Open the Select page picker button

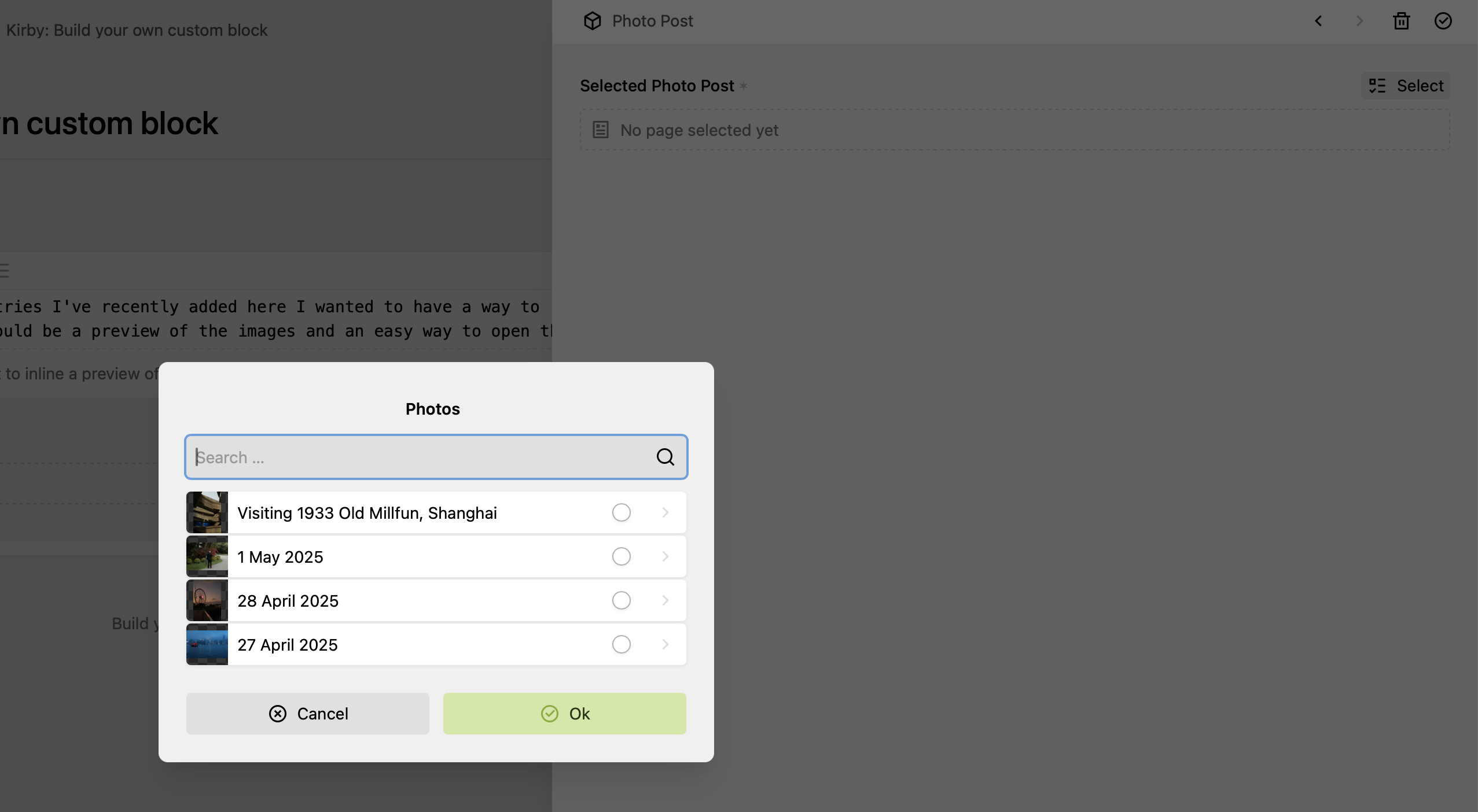point(1405,86)
